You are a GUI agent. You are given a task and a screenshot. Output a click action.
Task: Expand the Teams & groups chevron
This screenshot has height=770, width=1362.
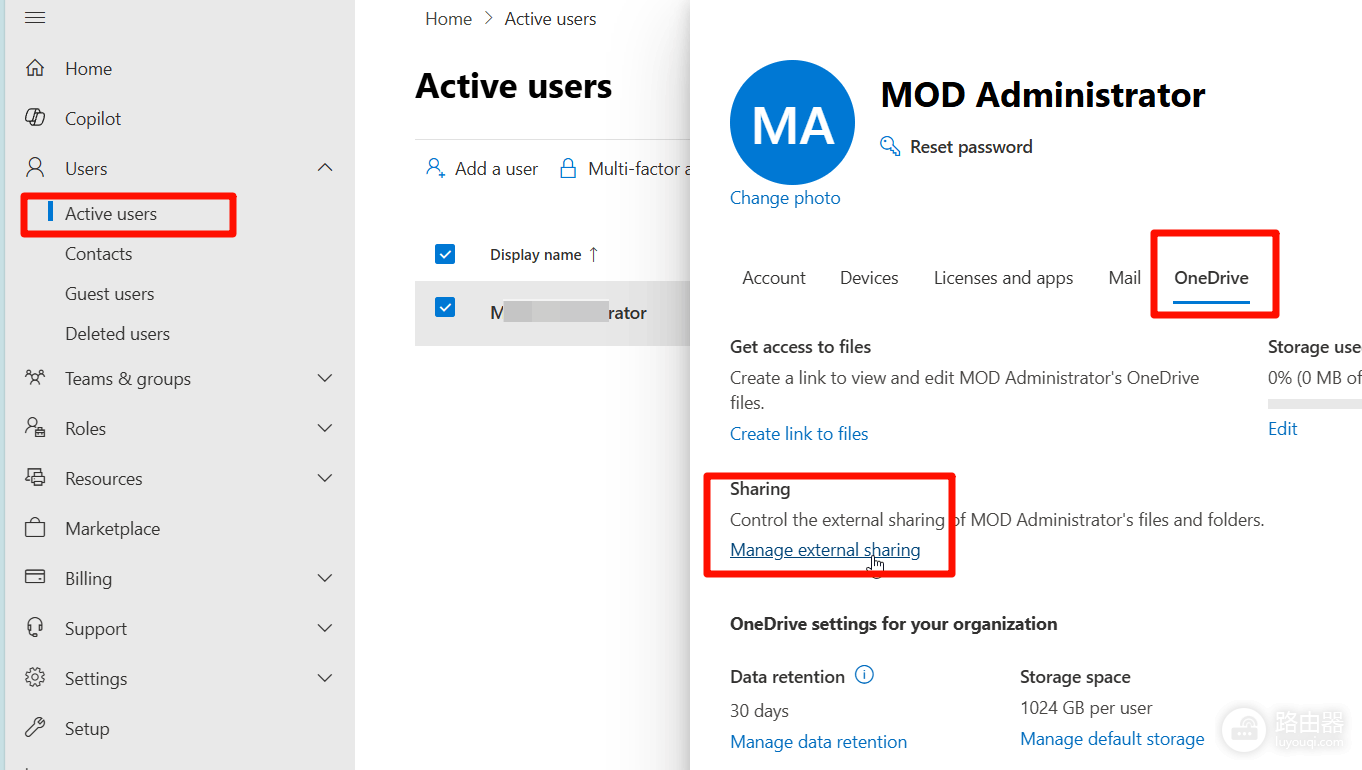(325, 378)
